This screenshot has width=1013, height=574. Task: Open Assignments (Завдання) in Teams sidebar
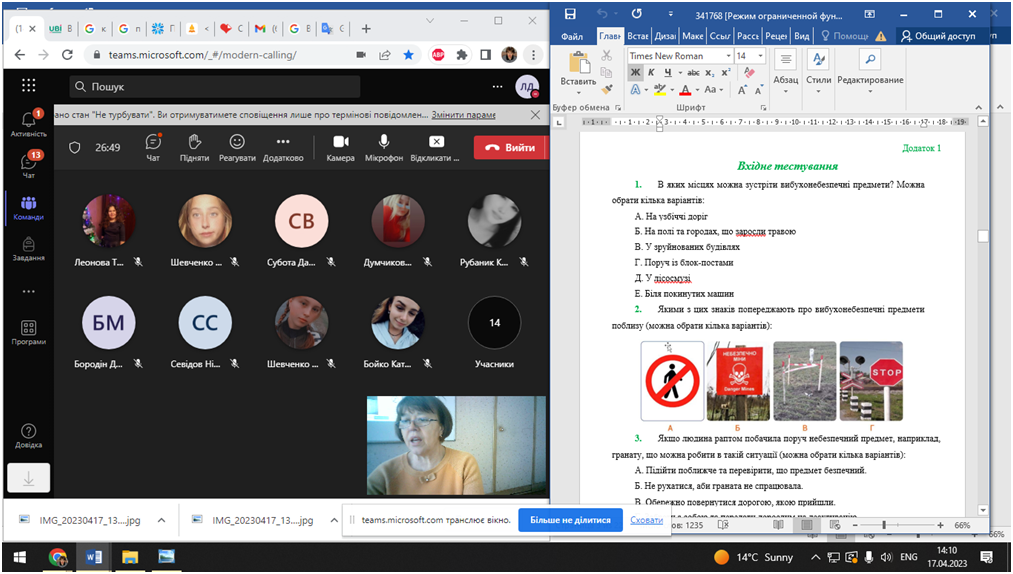pos(28,249)
